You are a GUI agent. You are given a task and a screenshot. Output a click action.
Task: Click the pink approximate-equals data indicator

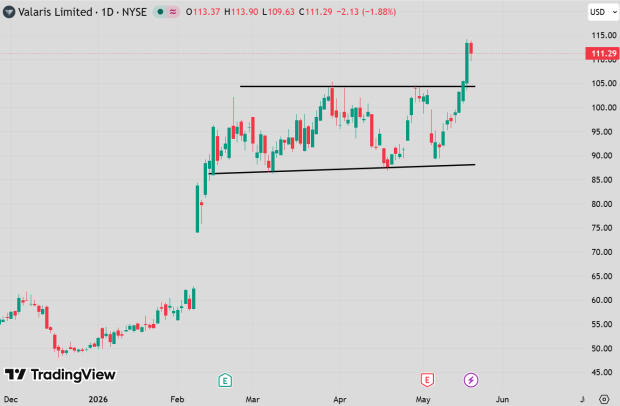[173, 12]
